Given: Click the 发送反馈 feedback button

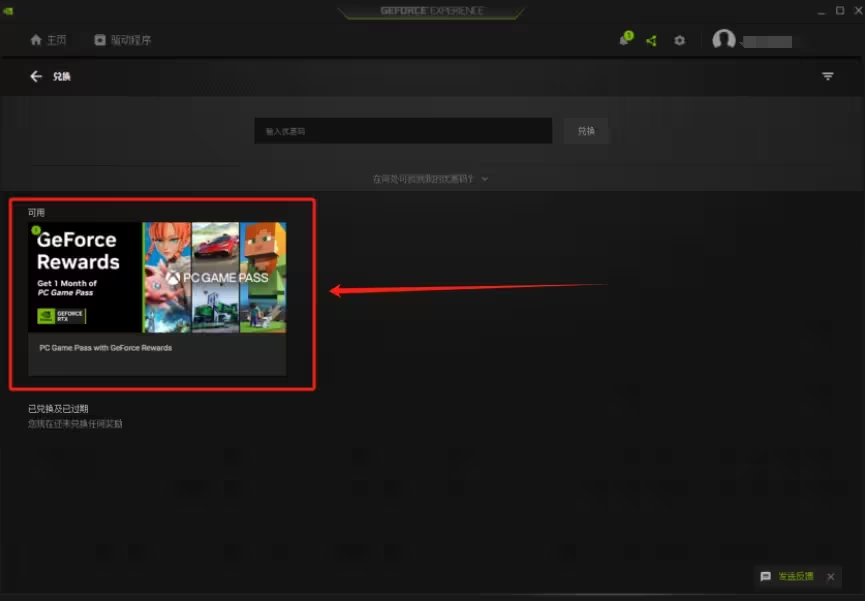Looking at the screenshot, I should pyautogui.click(x=787, y=576).
